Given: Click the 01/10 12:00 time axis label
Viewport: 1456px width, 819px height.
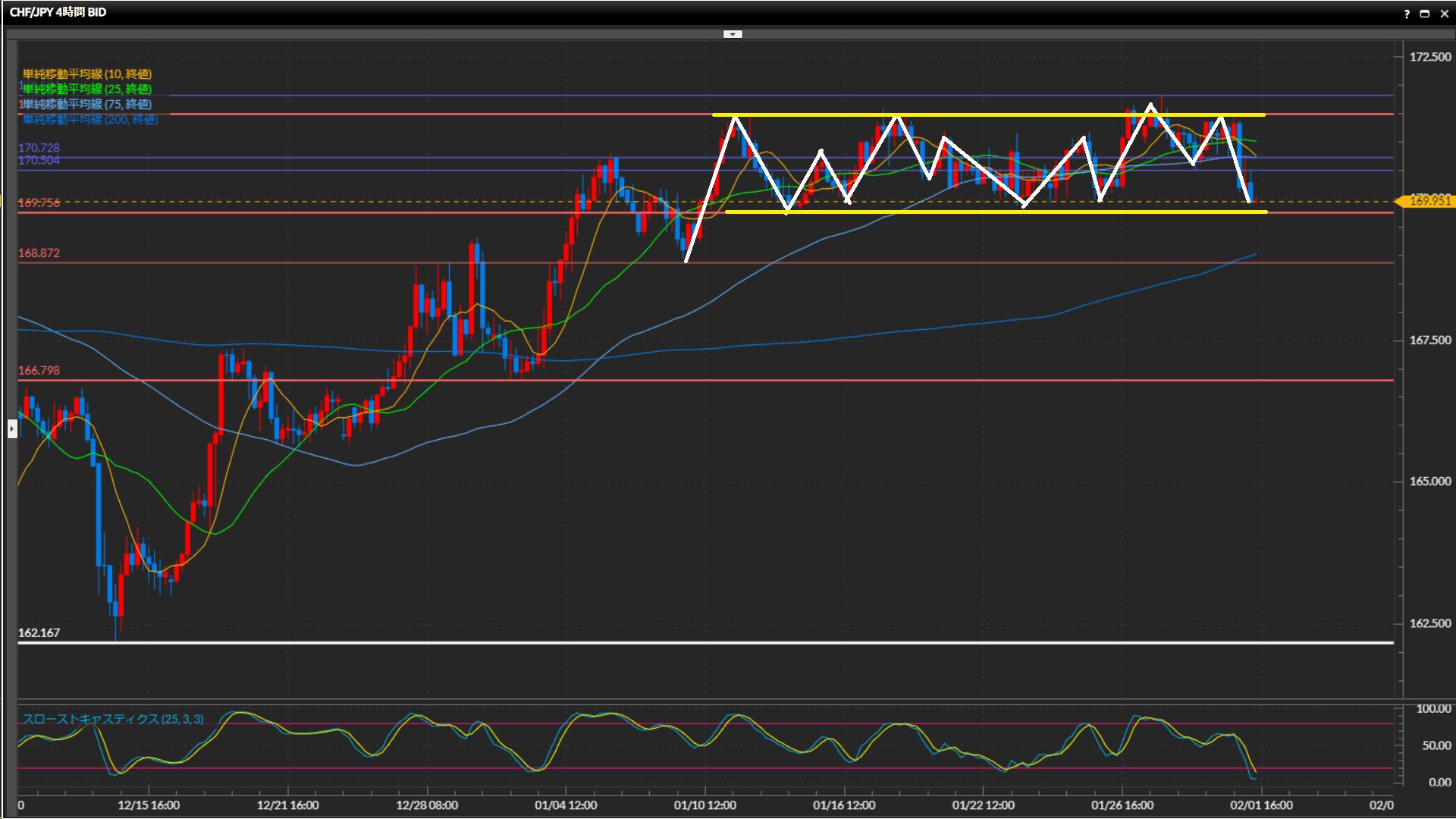Looking at the screenshot, I should coord(704,805).
